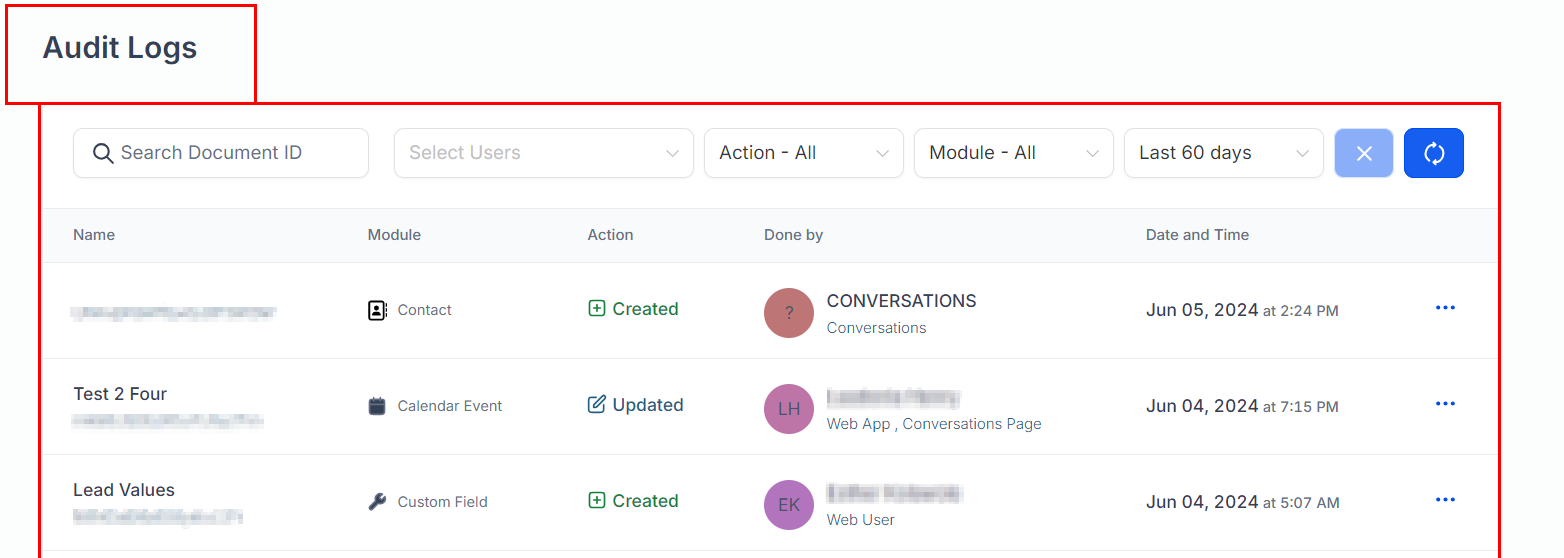Click the Date and Time column header
Viewport: 1564px width, 558px height.
[x=1197, y=235]
